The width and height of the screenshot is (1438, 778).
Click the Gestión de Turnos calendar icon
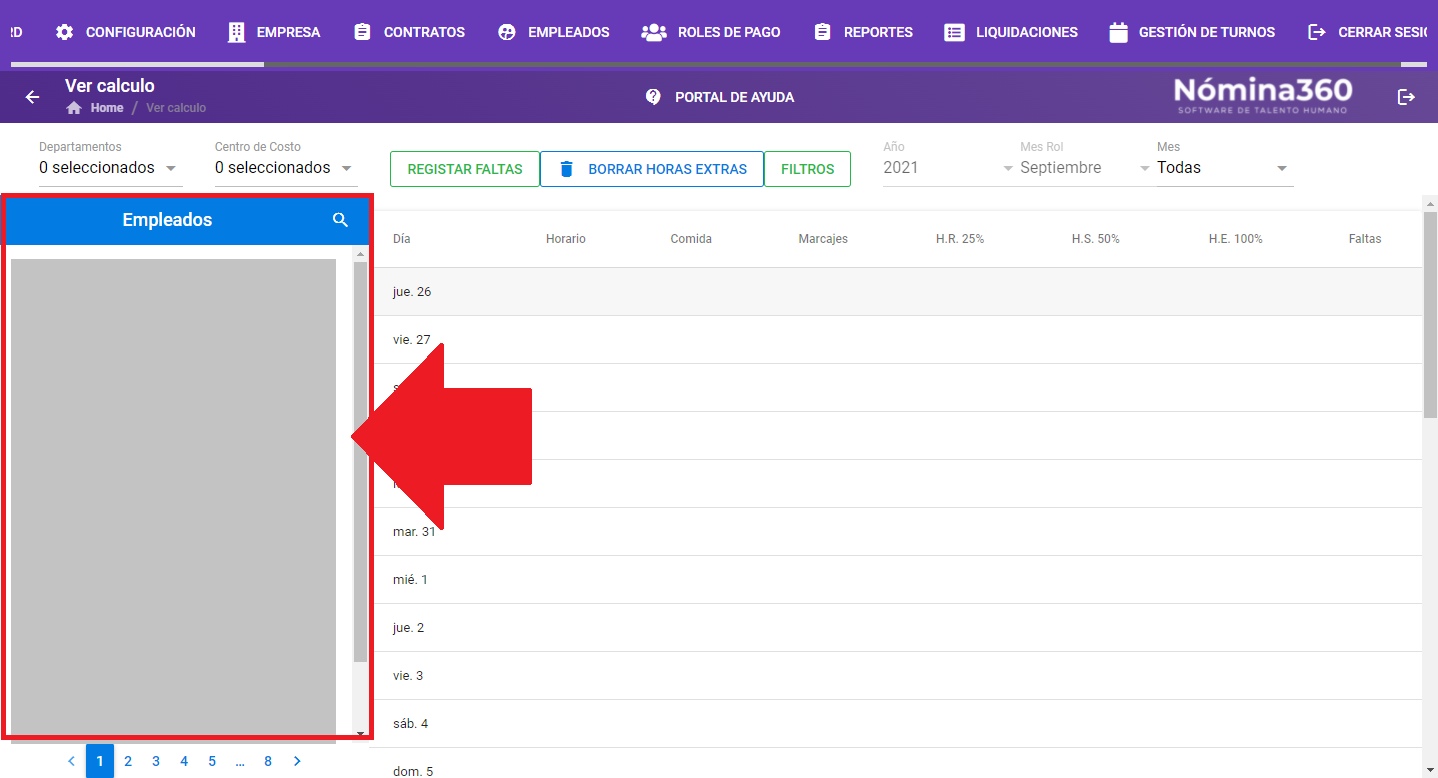click(x=1118, y=32)
